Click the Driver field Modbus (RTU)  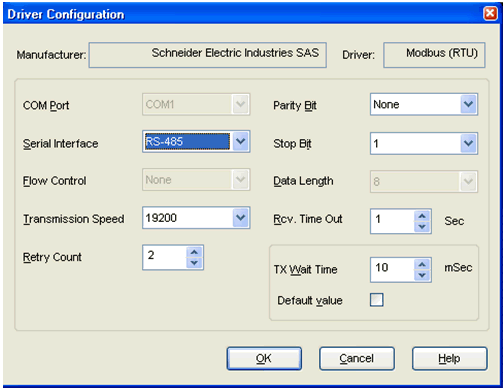coord(434,55)
